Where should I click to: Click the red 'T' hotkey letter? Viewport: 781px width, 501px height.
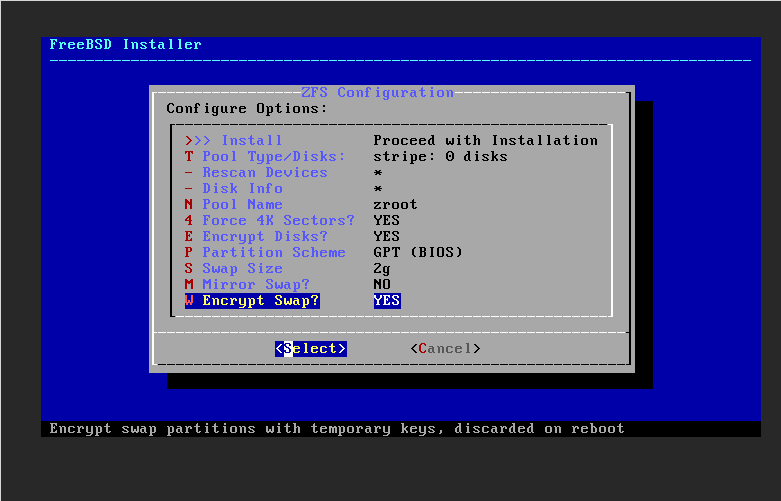pyautogui.click(x=189, y=156)
